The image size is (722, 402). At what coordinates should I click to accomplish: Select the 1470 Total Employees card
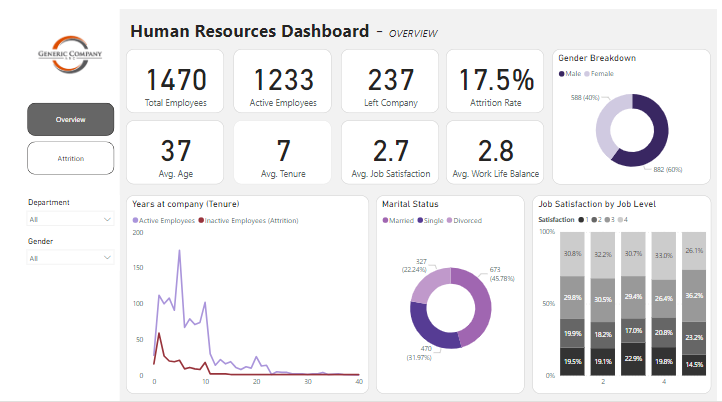point(175,81)
